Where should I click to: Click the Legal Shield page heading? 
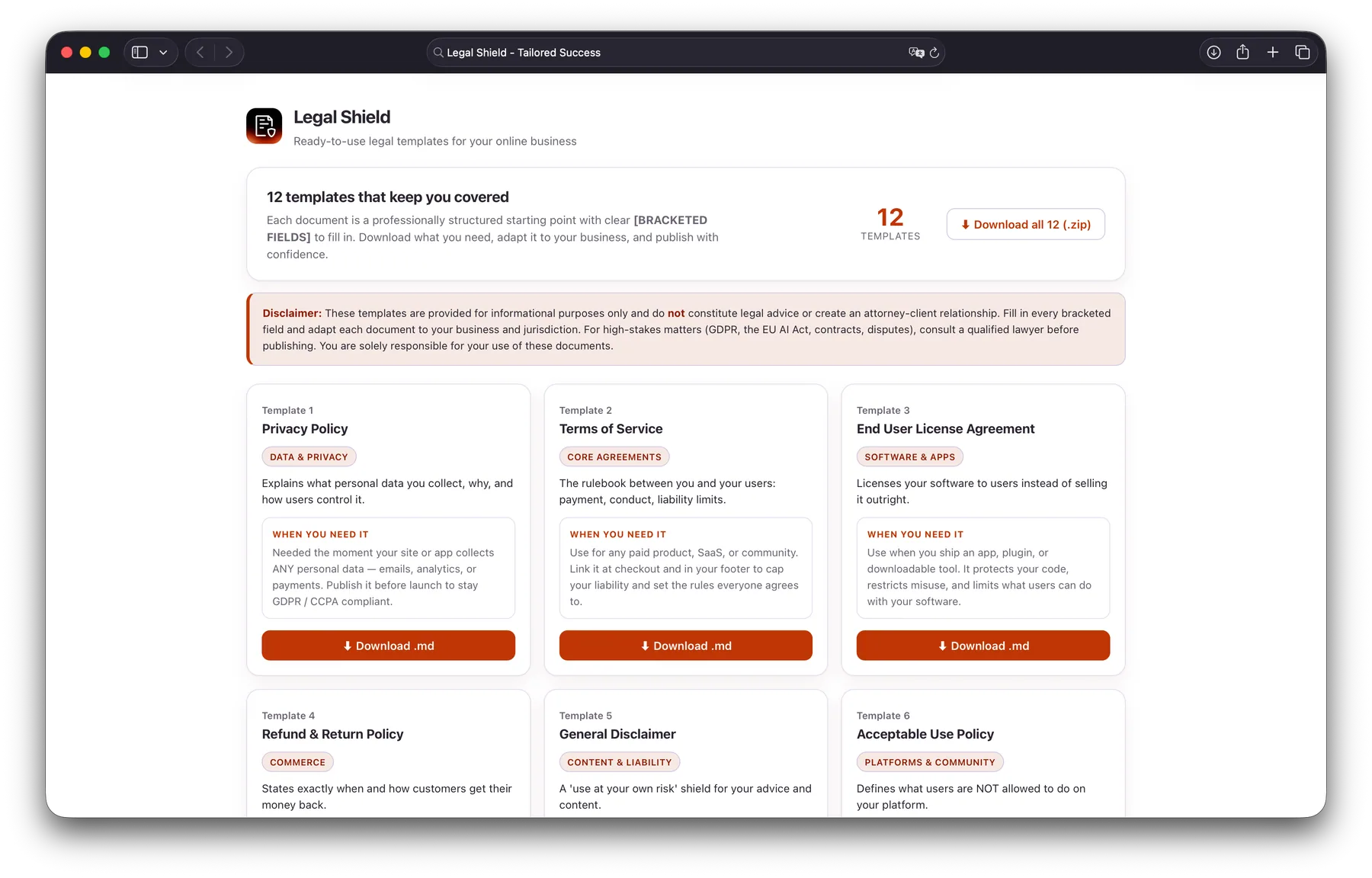pyautogui.click(x=342, y=117)
